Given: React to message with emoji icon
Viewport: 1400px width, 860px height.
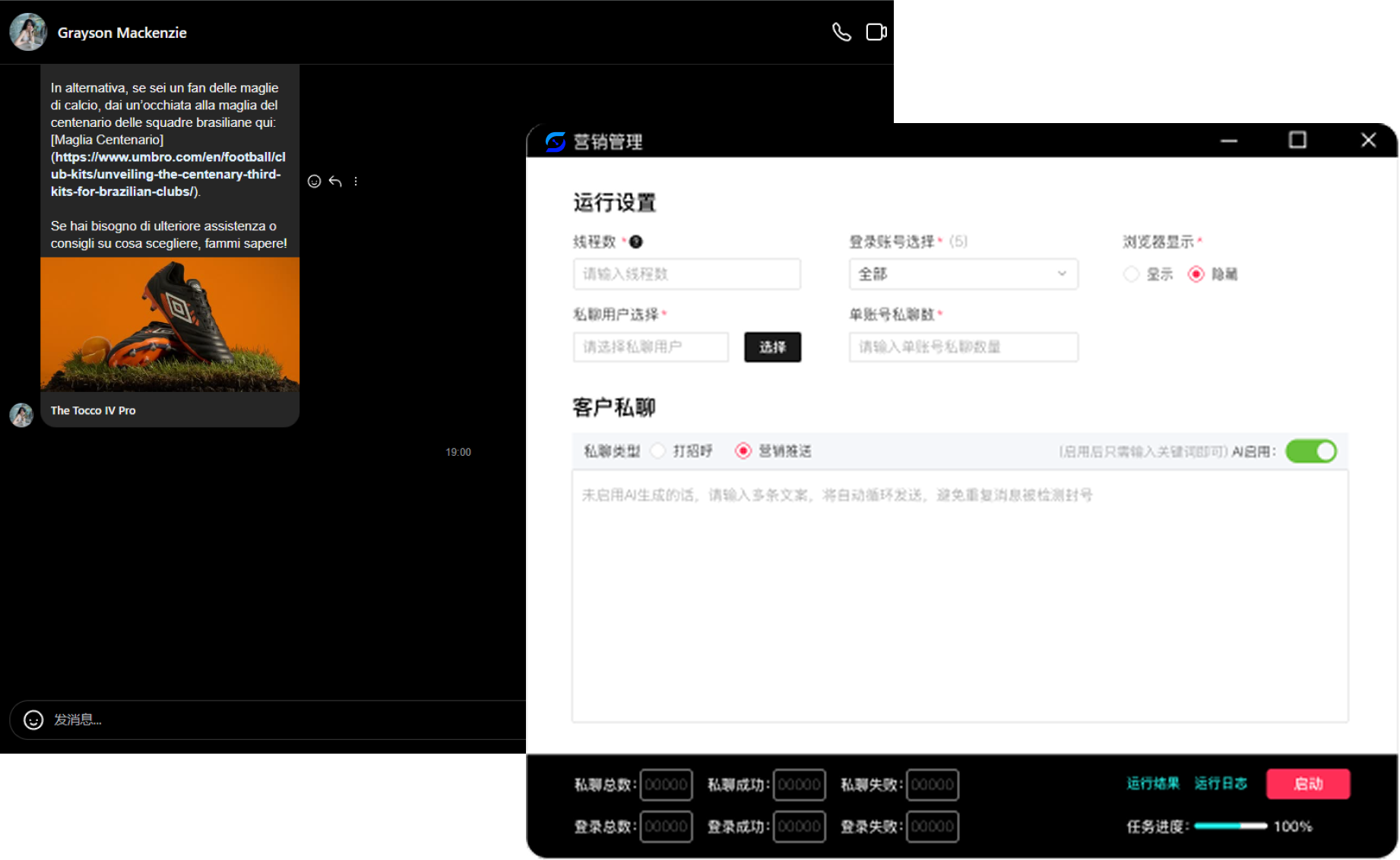Looking at the screenshot, I should (314, 181).
